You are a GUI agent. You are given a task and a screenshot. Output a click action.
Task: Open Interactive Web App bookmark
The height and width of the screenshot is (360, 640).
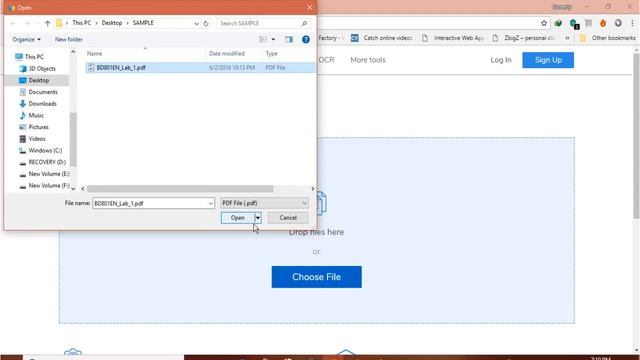point(453,38)
